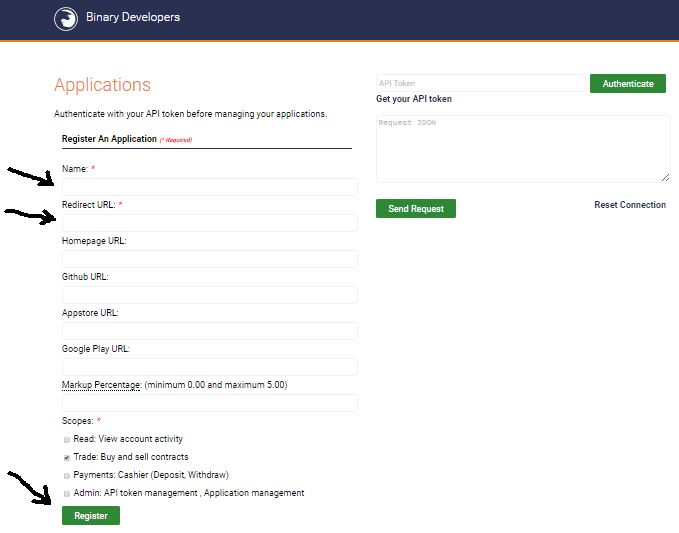Enable the Read: View account activity checkbox
This screenshot has height=533, width=679.
[67, 439]
